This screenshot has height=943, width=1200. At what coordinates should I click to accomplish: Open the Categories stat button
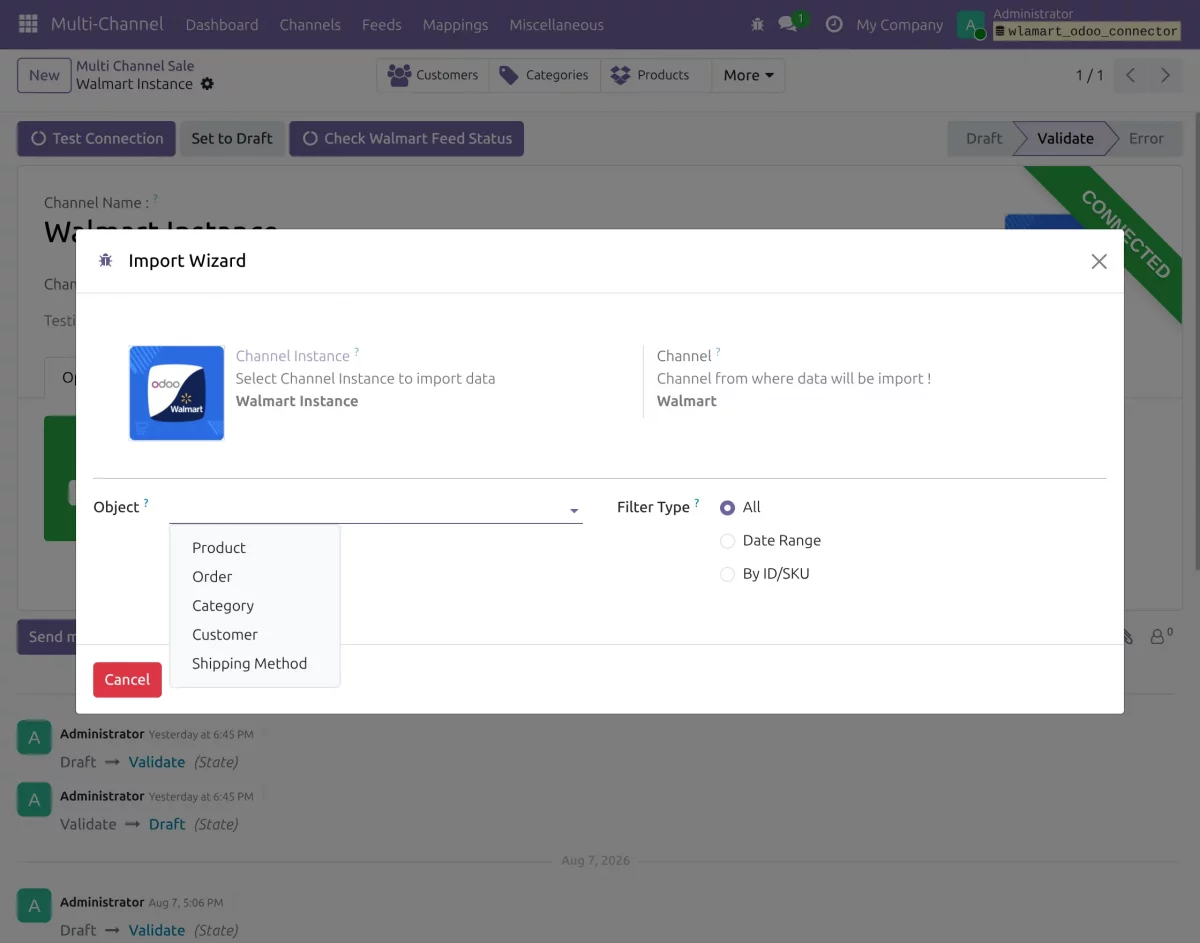pos(545,75)
